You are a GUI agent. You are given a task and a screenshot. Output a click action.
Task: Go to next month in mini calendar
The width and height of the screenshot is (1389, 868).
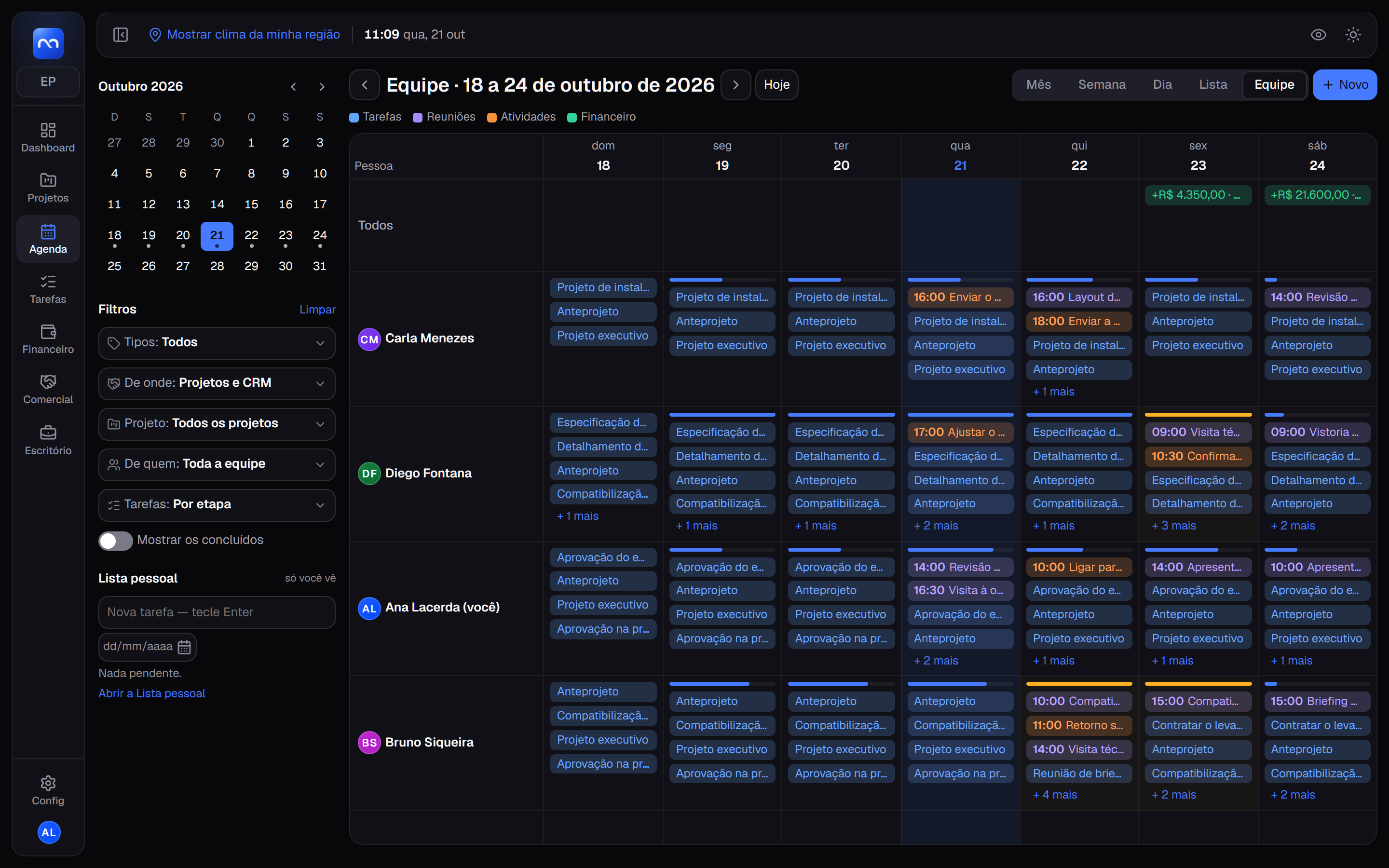tap(322, 87)
